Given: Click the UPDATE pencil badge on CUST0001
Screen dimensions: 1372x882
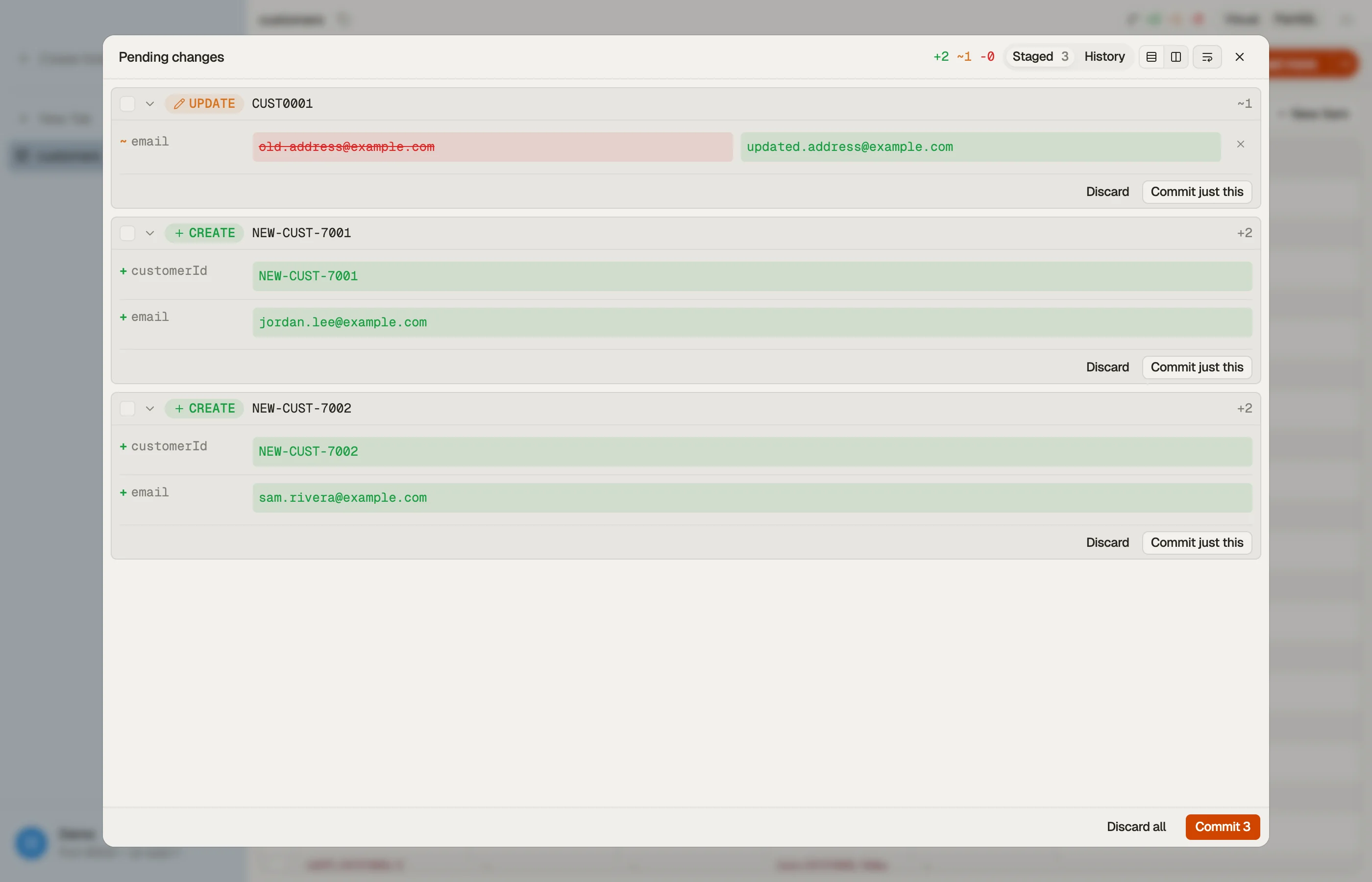Looking at the screenshot, I should click(204, 104).
